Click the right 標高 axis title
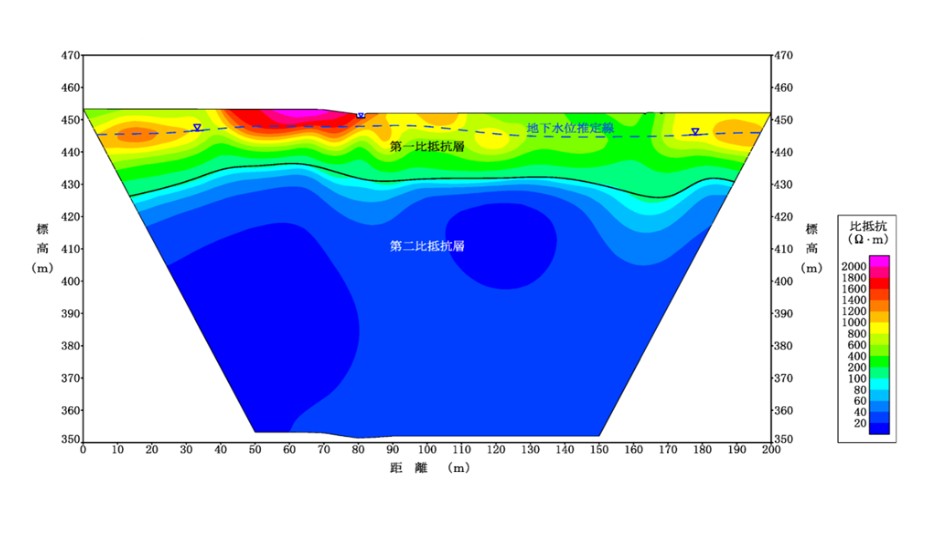Viewport: 950px width, 550px height. [x=812, y=247]
